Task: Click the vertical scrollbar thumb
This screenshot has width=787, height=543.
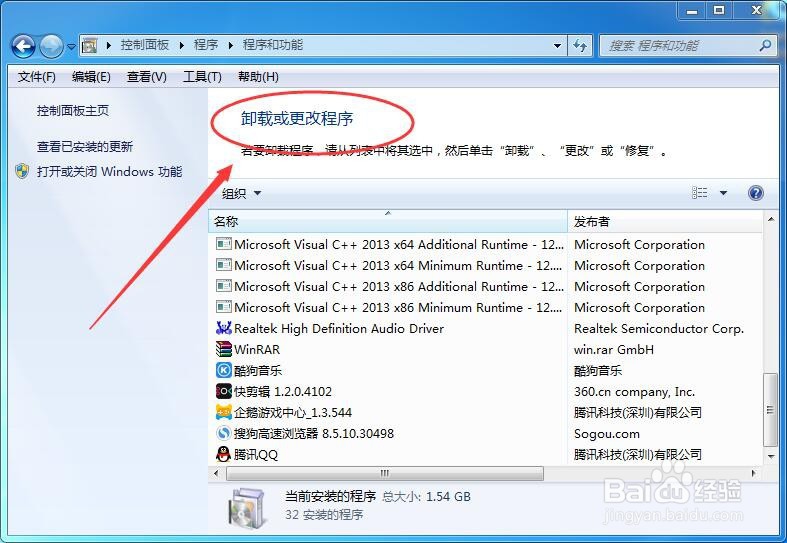Action: pyautogui.click(x=770, y=410)
